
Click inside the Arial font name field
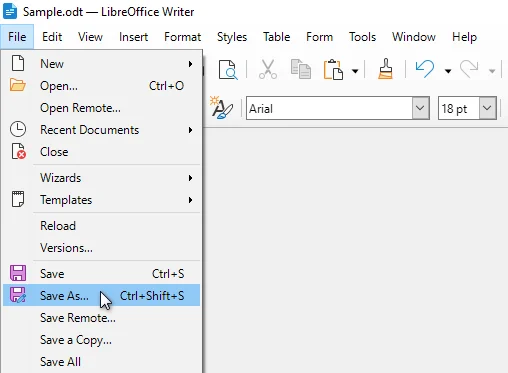[329, 108]
